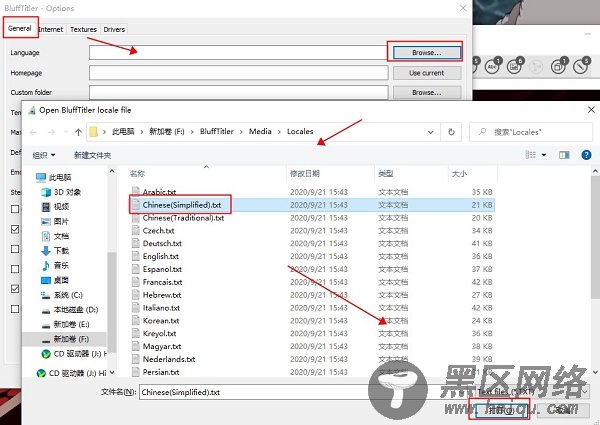Switch to the General tab
600x425 pixels.
20,28
